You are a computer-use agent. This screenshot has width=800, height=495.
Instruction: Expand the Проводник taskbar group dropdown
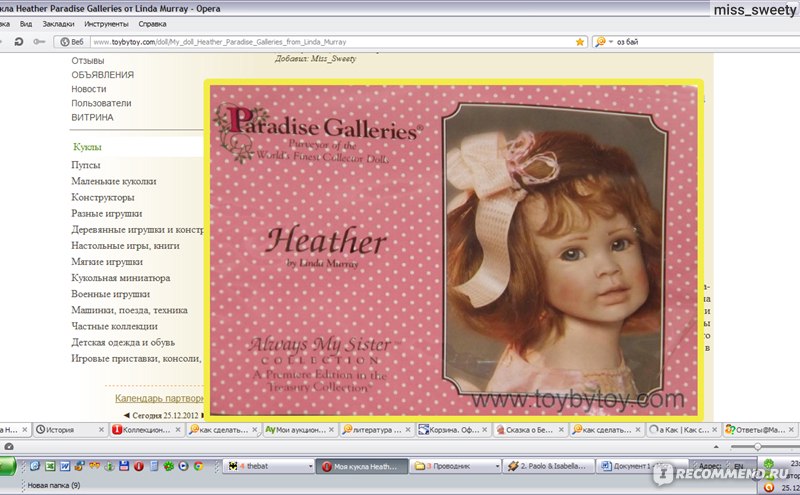click(497, 466)
